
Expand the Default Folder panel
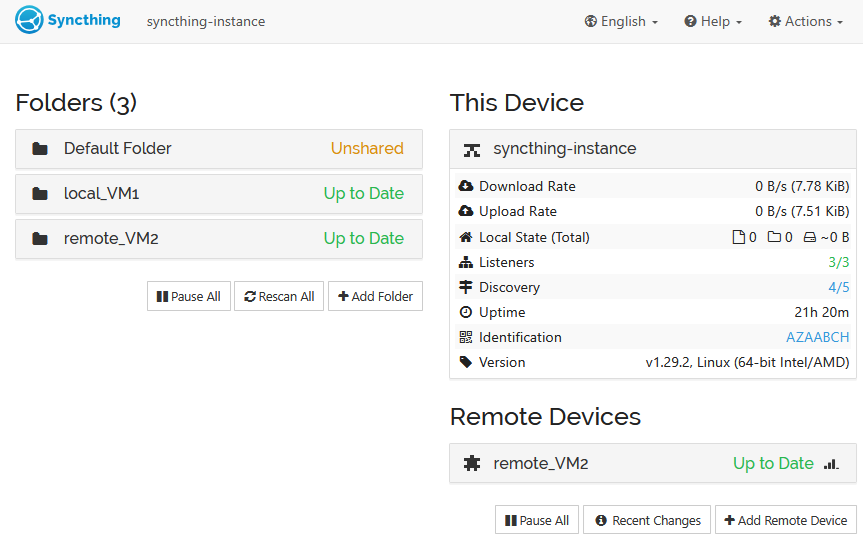tap(219, 149)
